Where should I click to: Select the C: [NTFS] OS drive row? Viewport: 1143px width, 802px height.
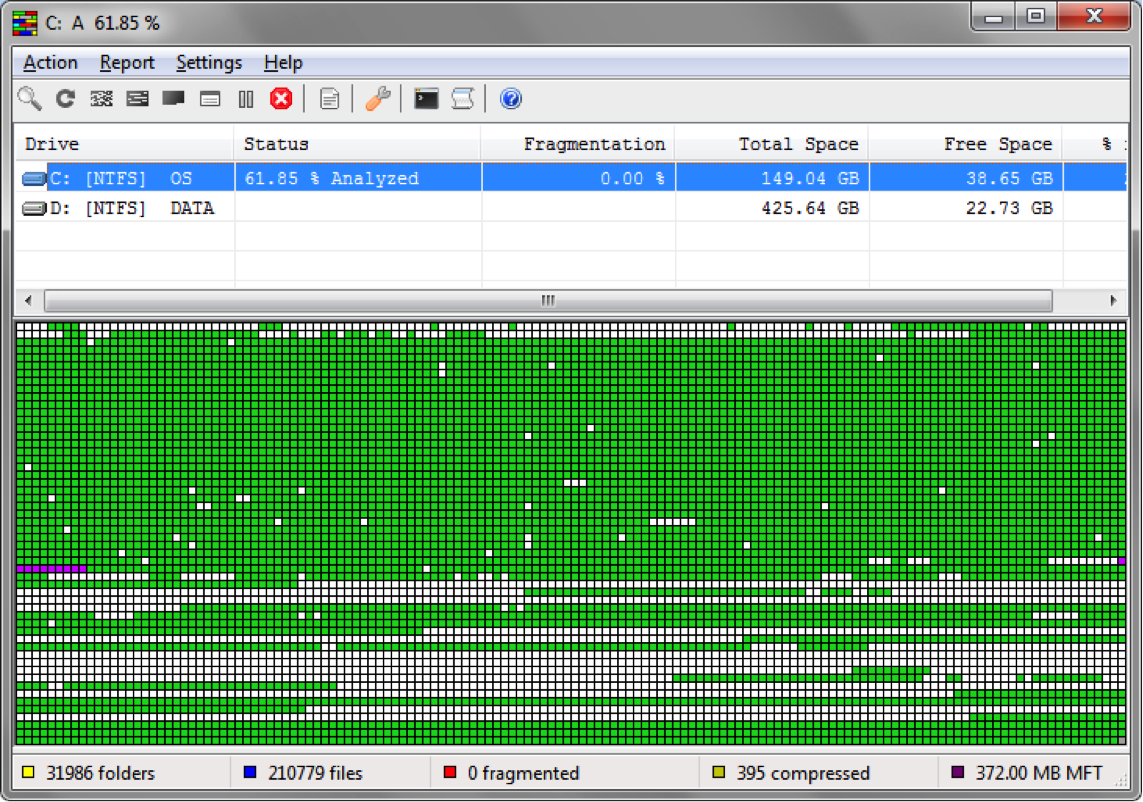[x=572, y=178]
